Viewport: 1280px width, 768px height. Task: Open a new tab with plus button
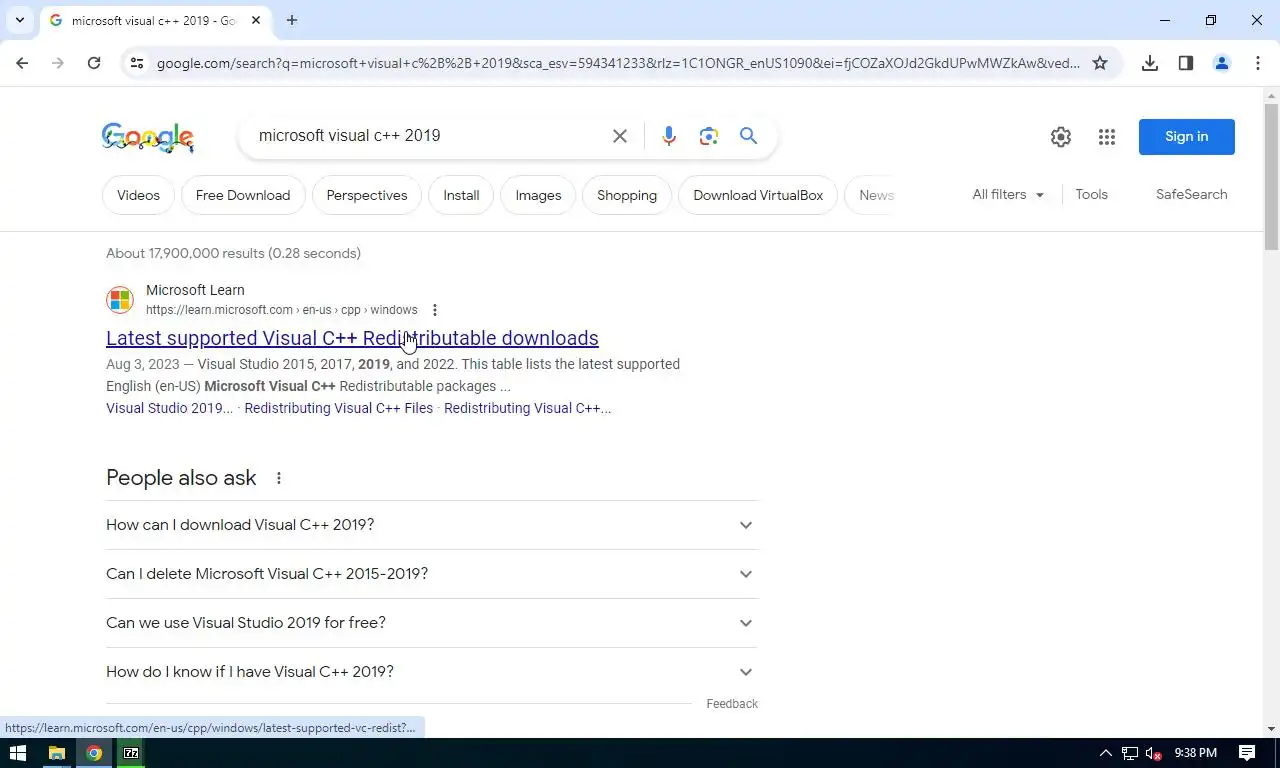click(x=292, y=20)
